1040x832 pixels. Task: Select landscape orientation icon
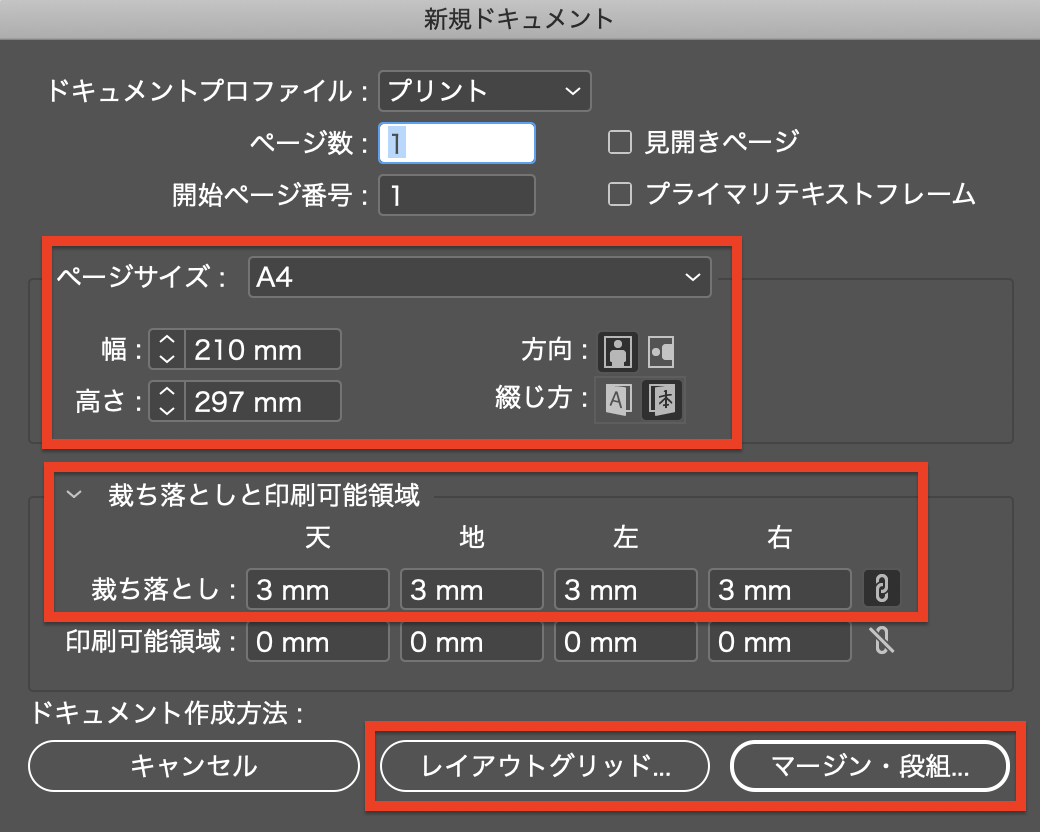tap(661, 351)
